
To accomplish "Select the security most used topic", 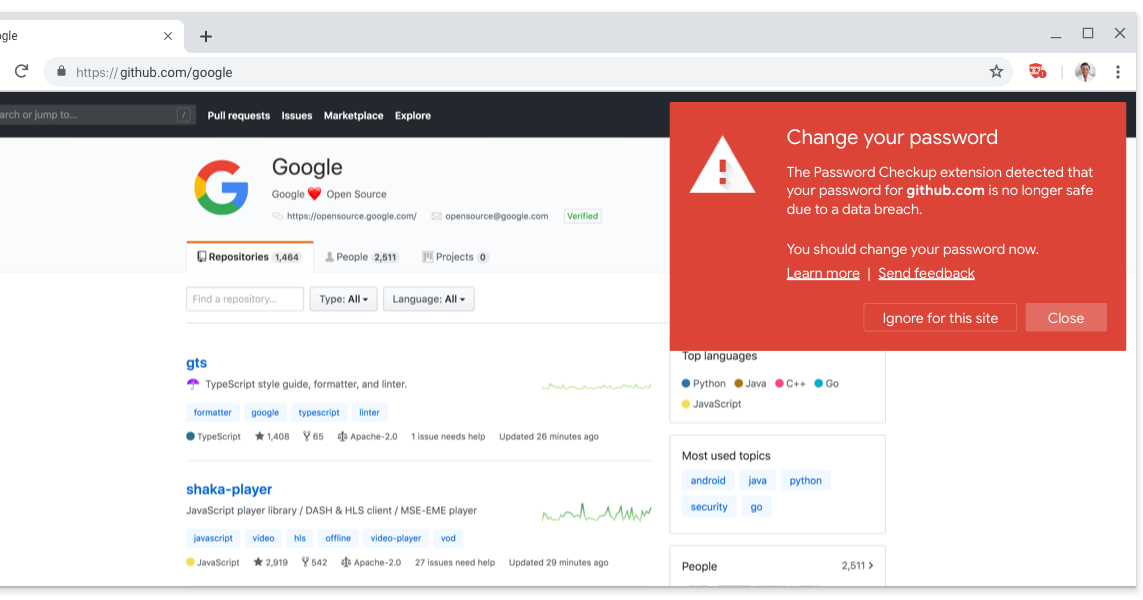I will (x=709, y=507).
